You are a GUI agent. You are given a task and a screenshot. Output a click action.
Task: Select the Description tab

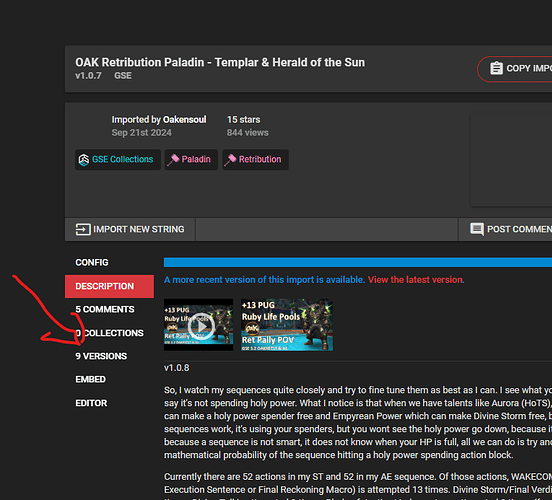point(109,286)
